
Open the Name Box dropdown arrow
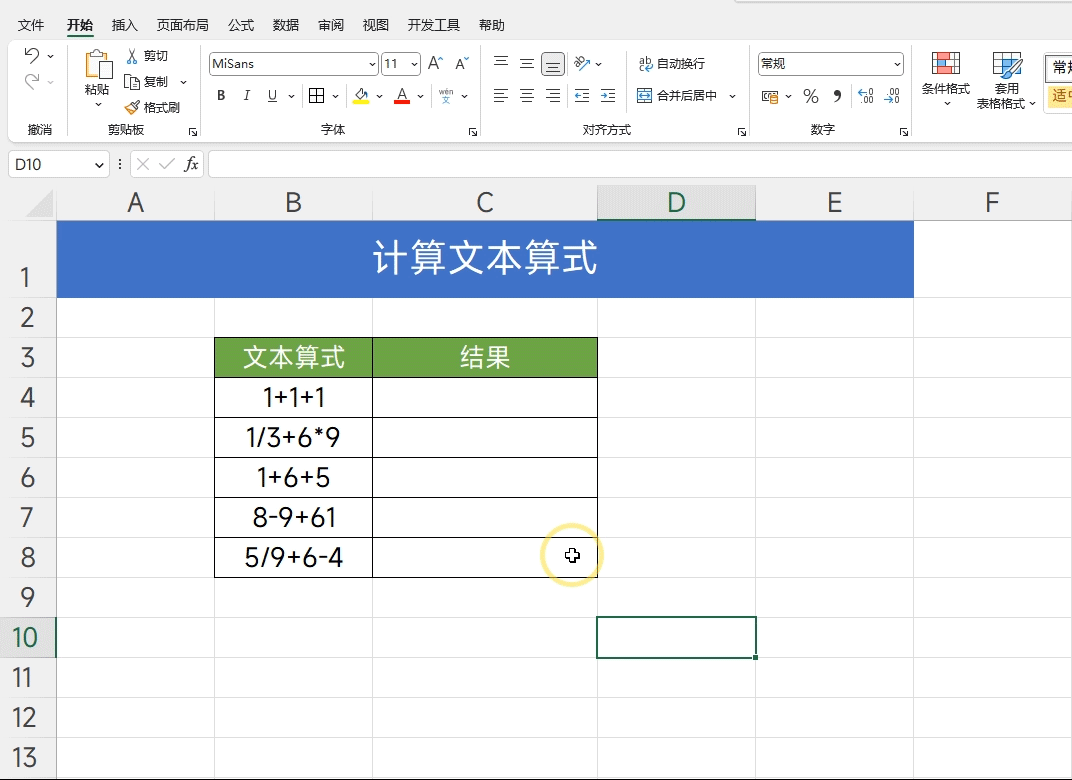(x=99, y=165)
